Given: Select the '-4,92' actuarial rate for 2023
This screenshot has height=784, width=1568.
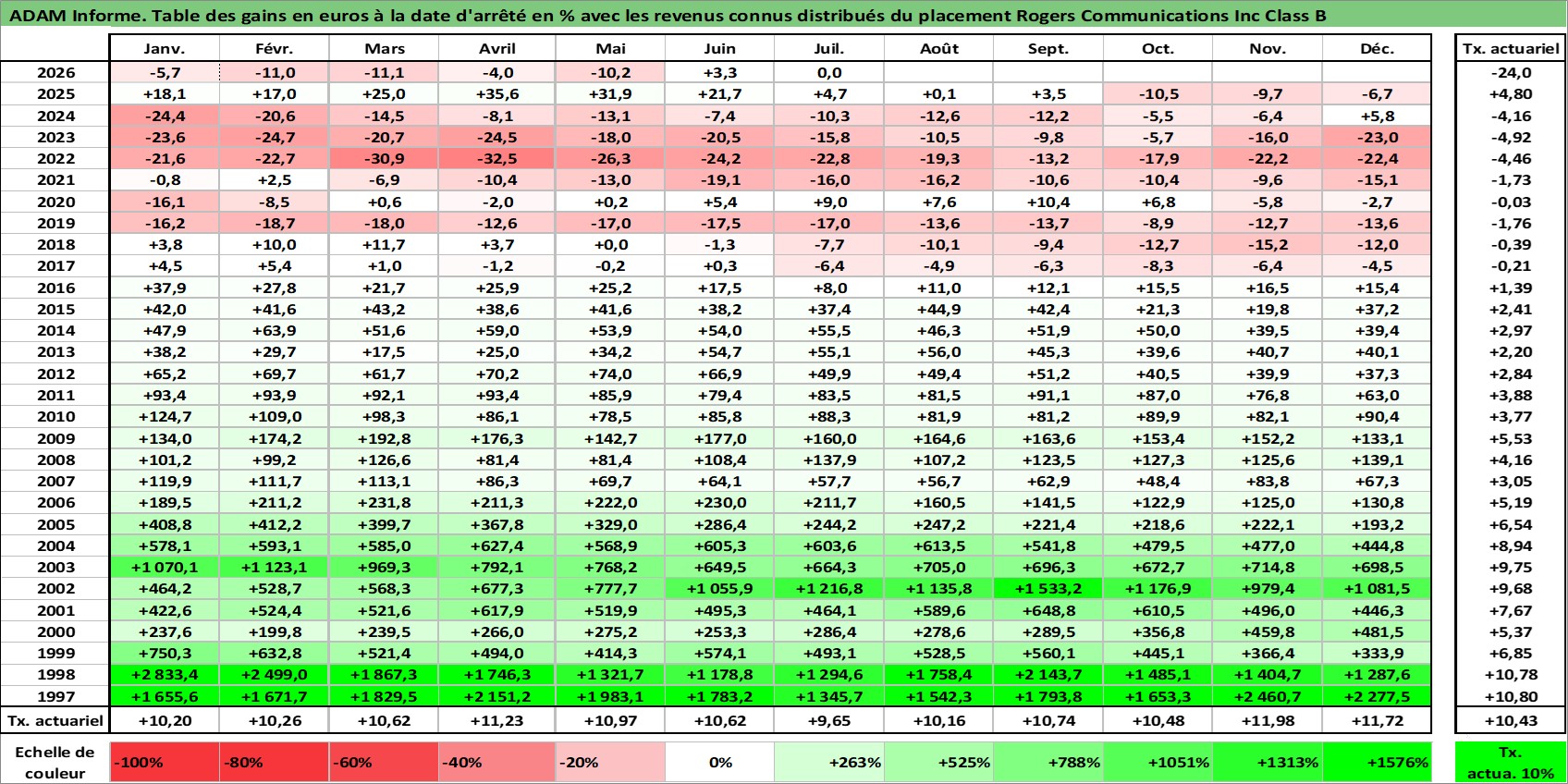Looking at the screenshot, I should (1511, 138).
